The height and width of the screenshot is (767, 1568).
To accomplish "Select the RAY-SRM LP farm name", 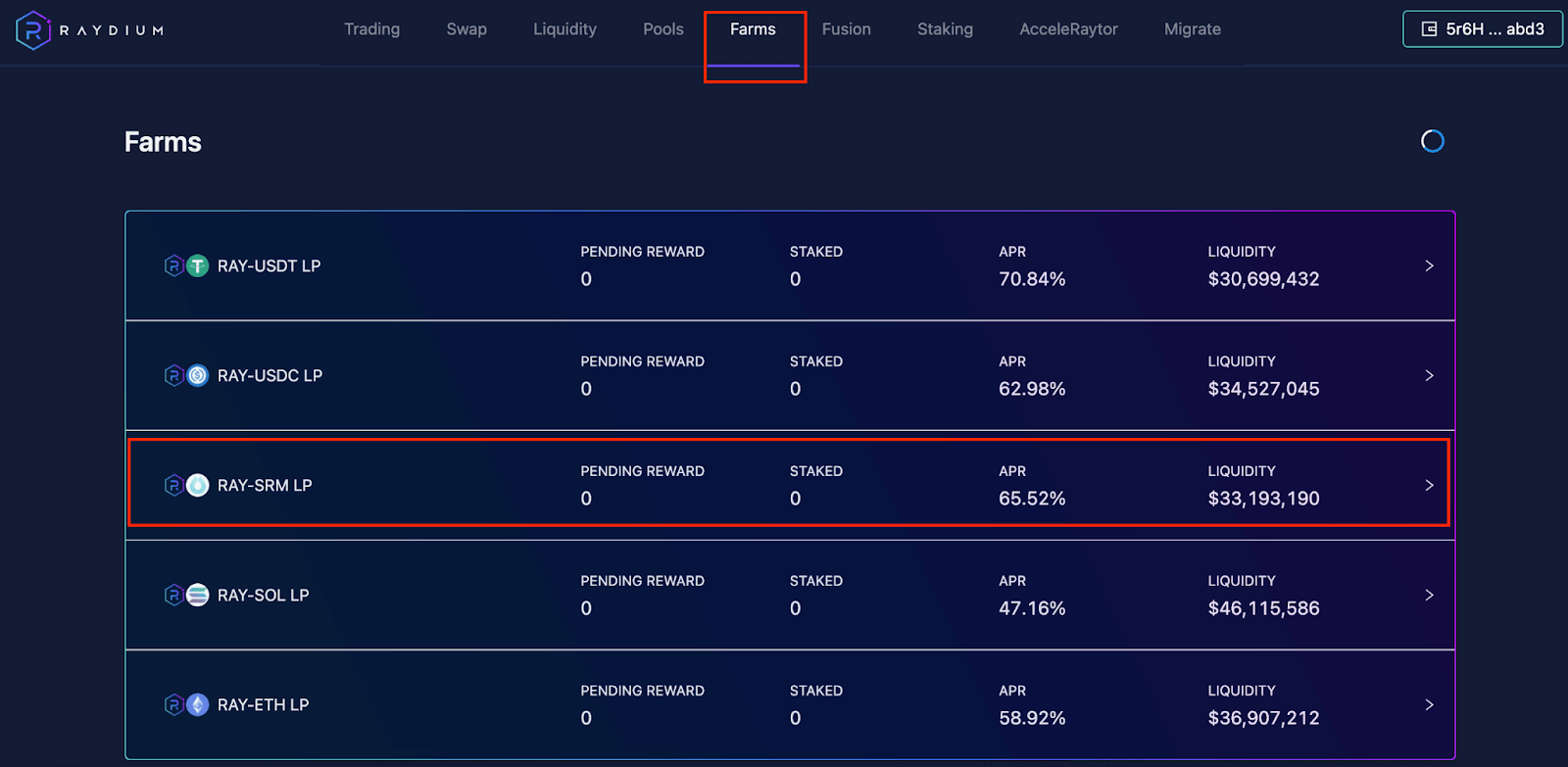I will point(265,485).
